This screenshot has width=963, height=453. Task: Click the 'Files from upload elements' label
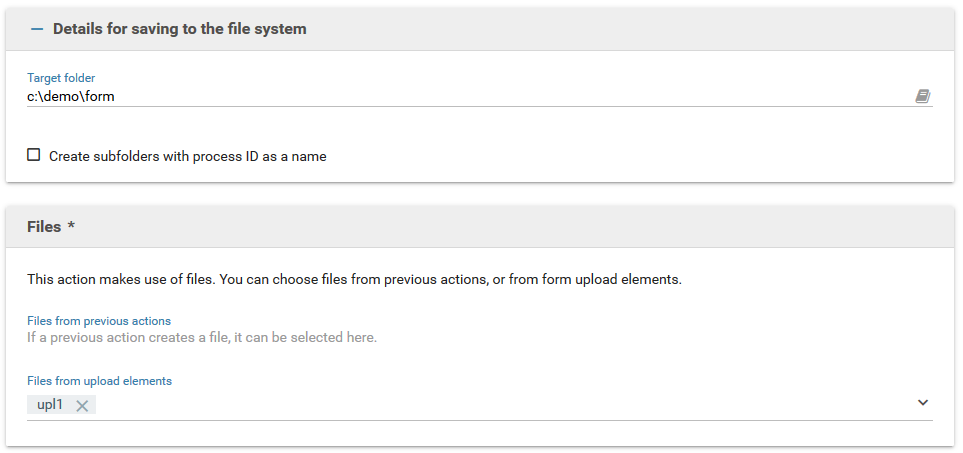pyautogui.click(x=99, y=380)
